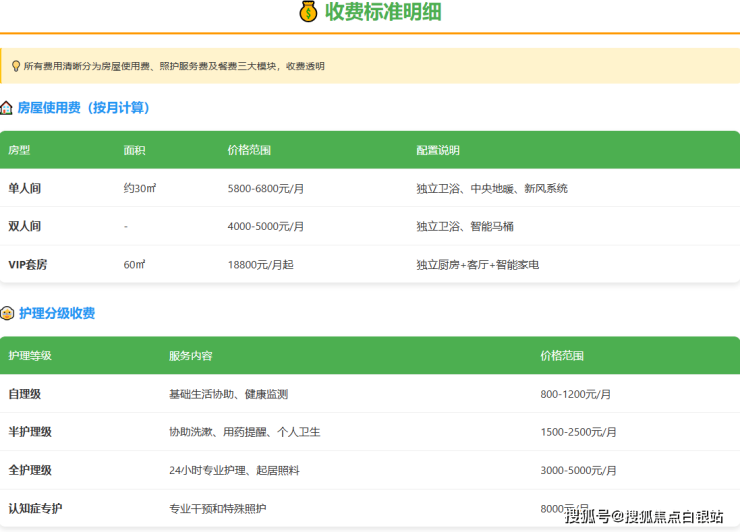Click the 护理等级 column header

coord(29,356)
